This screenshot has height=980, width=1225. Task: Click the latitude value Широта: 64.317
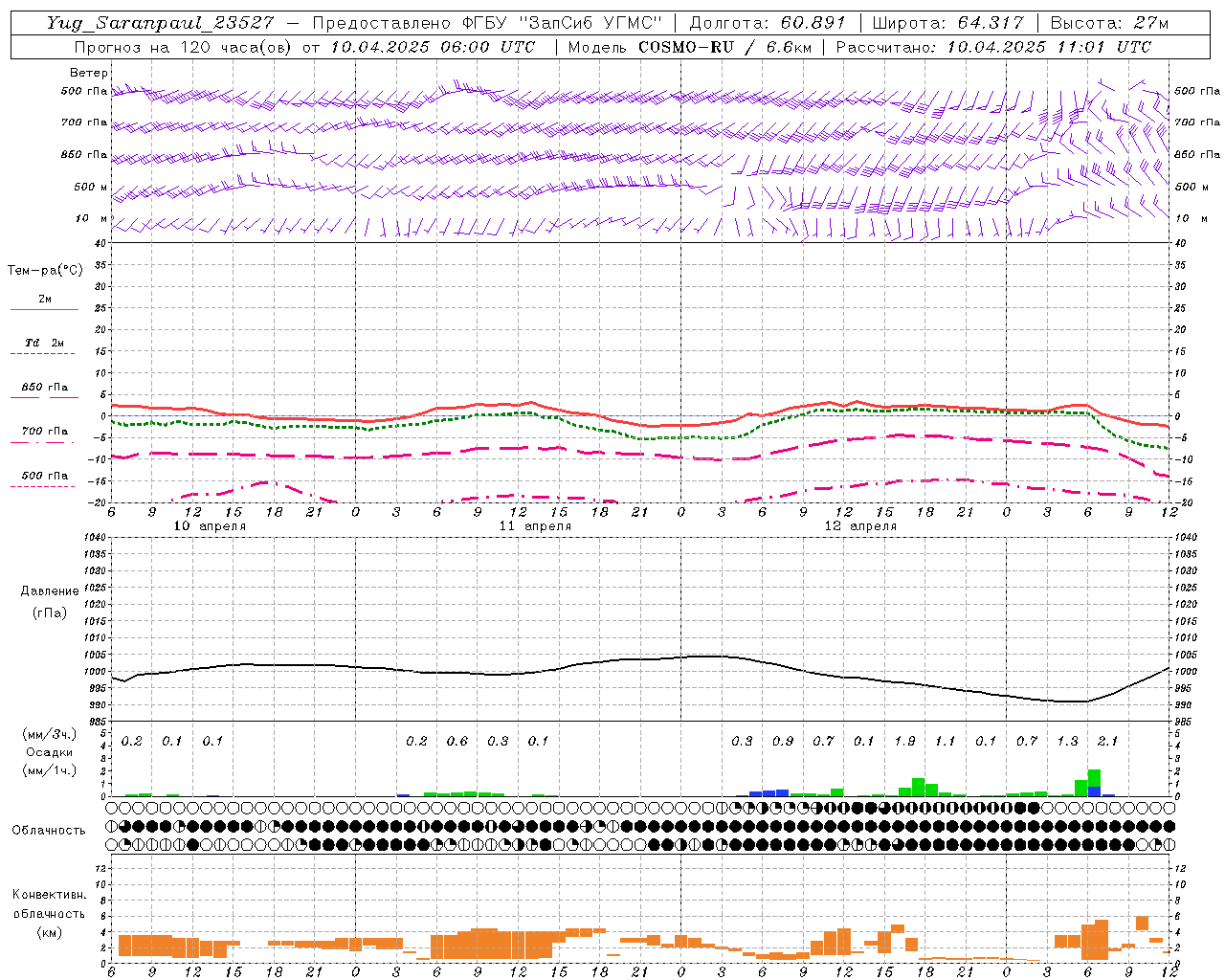pyautogui.click(x=947, y=23)
